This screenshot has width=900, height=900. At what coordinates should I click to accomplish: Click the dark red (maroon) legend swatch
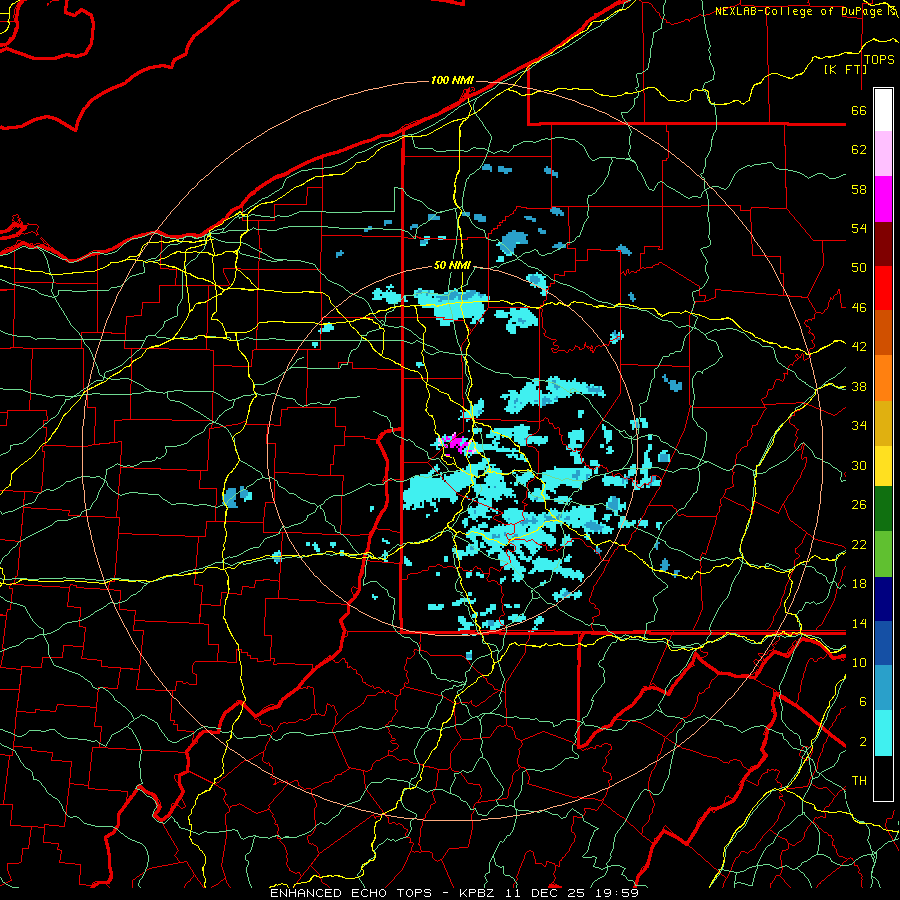(x=883, y=244)
